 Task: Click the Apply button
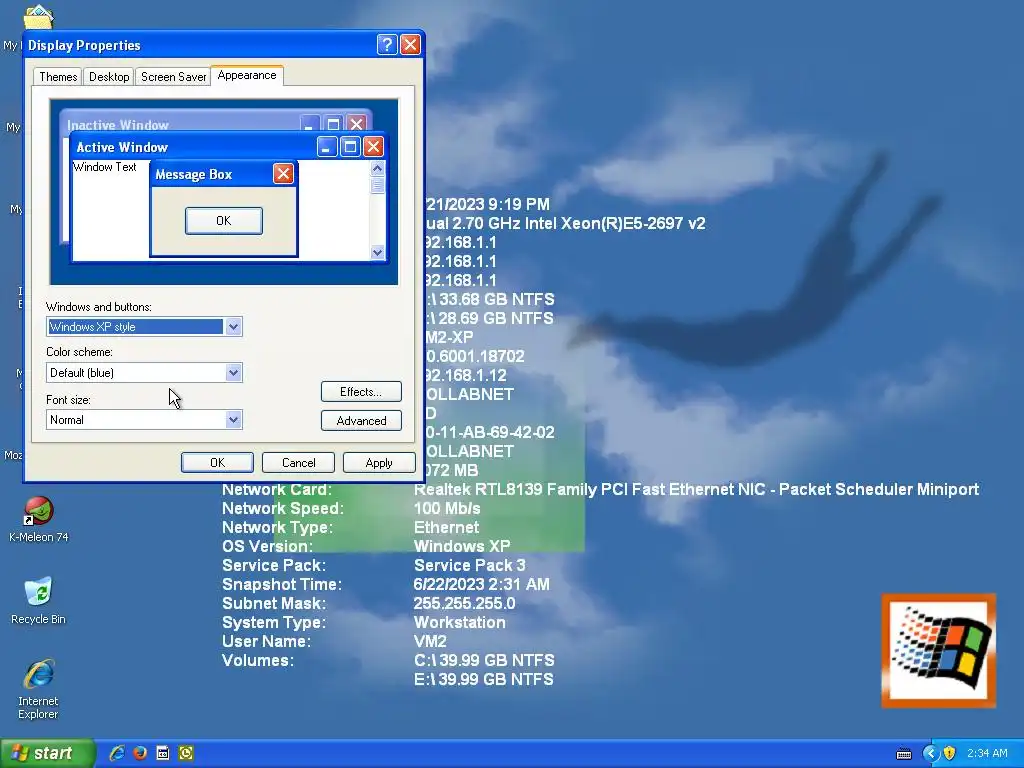379,462
